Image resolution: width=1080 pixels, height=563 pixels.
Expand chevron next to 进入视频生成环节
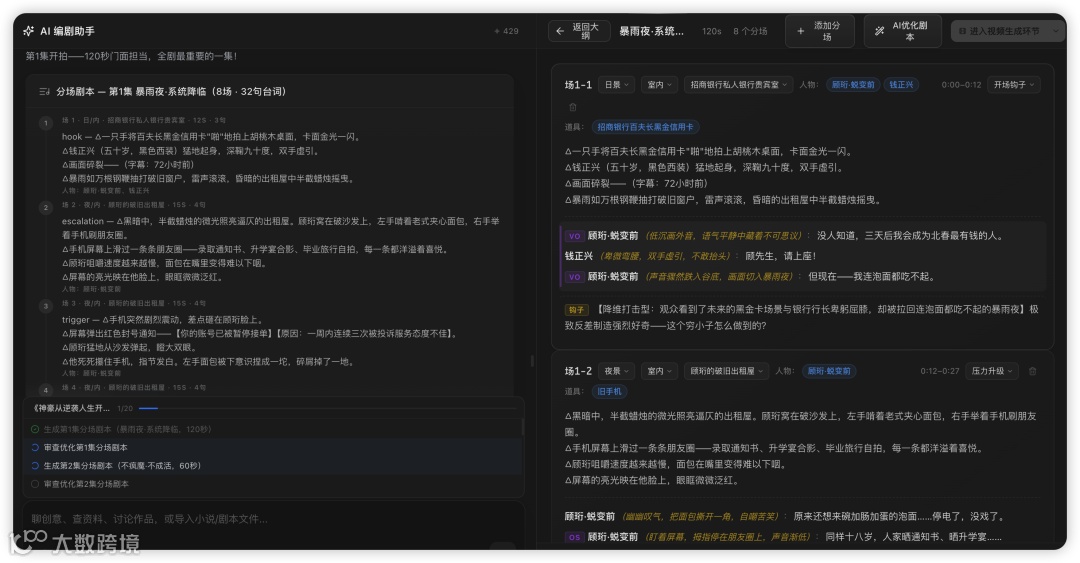point(1055,31)
